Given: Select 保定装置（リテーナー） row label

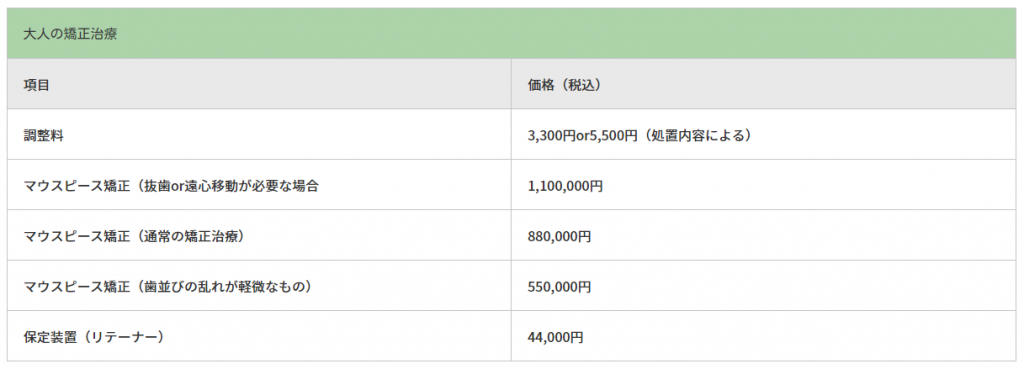Looking at the screenshot, I should pos(93,337).
